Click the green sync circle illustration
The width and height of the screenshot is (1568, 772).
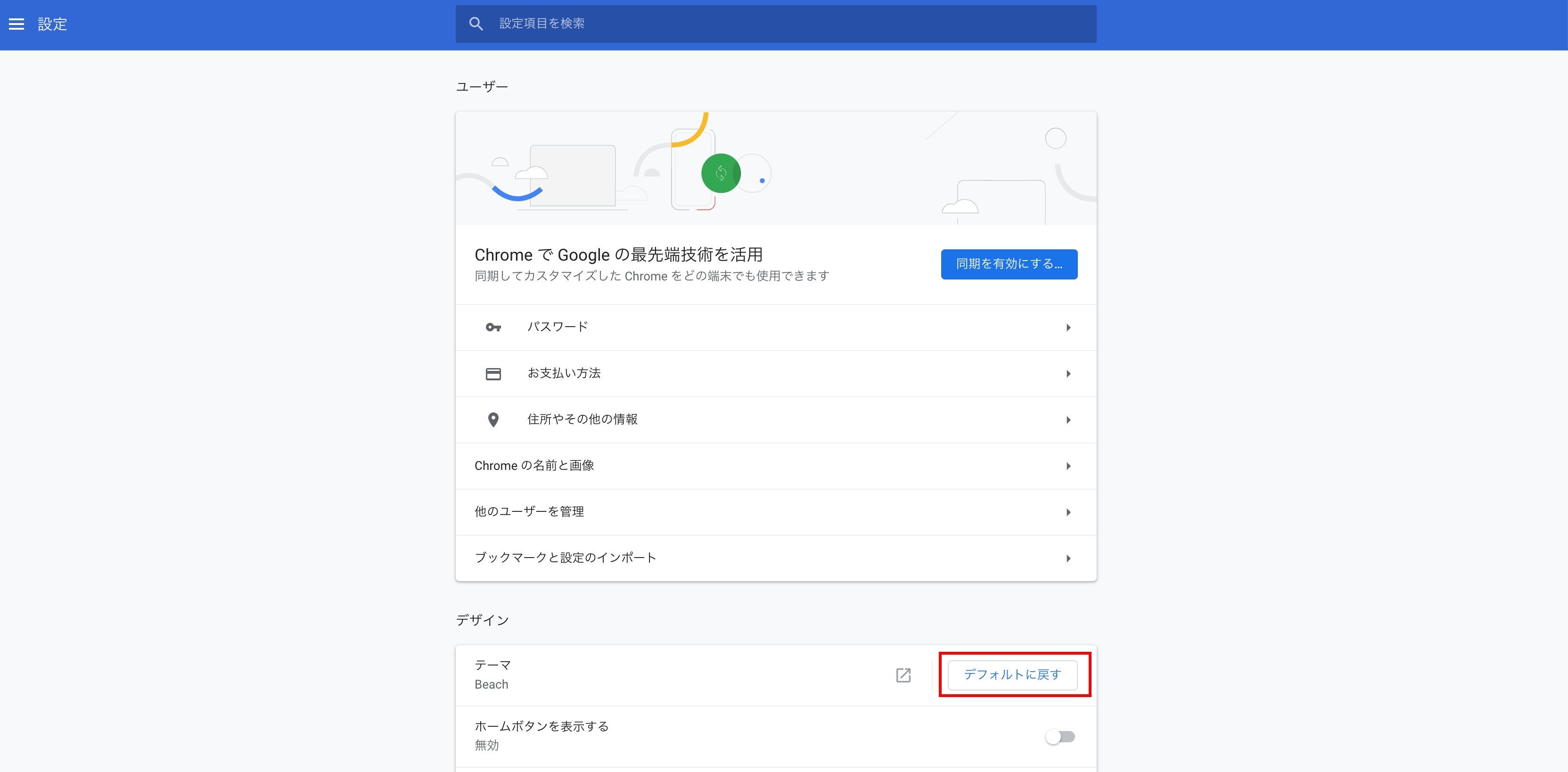pos(721,173)
